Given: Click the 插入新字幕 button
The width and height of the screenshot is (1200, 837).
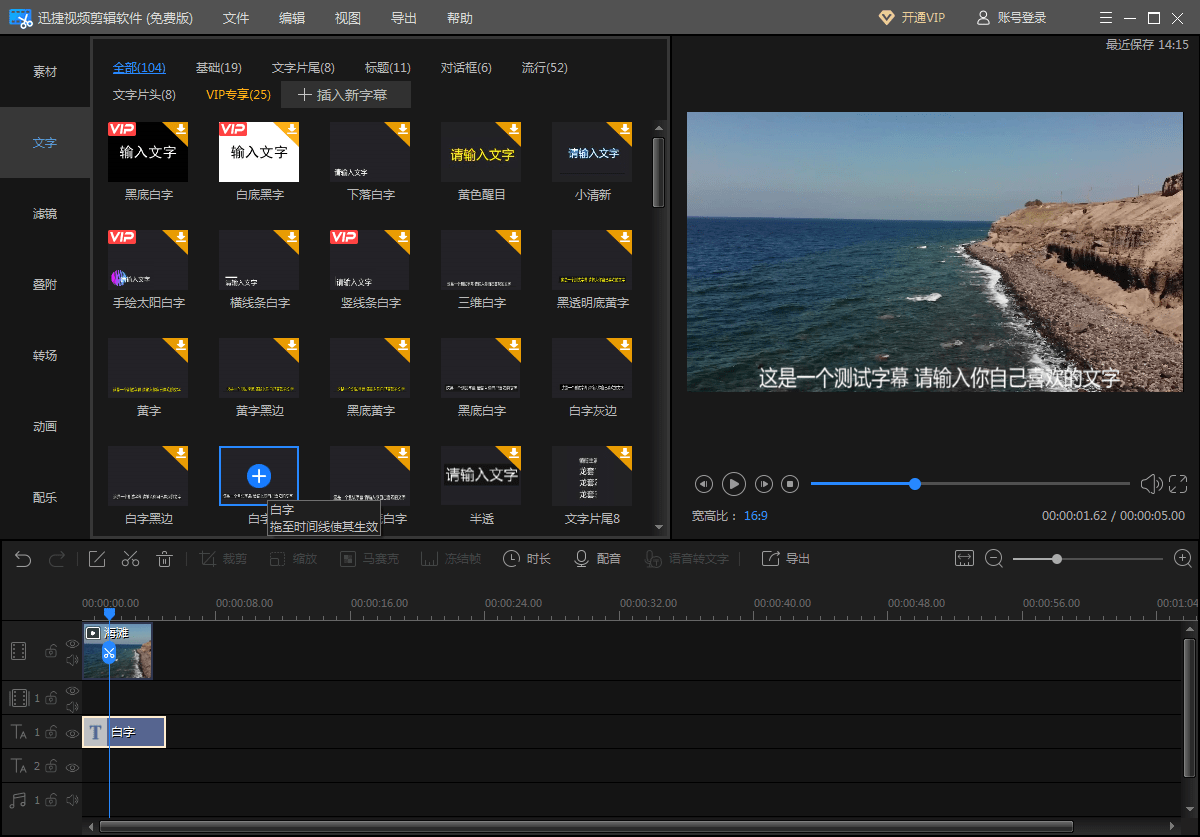Looking at the screenshot, I should (x=346, y=95).
